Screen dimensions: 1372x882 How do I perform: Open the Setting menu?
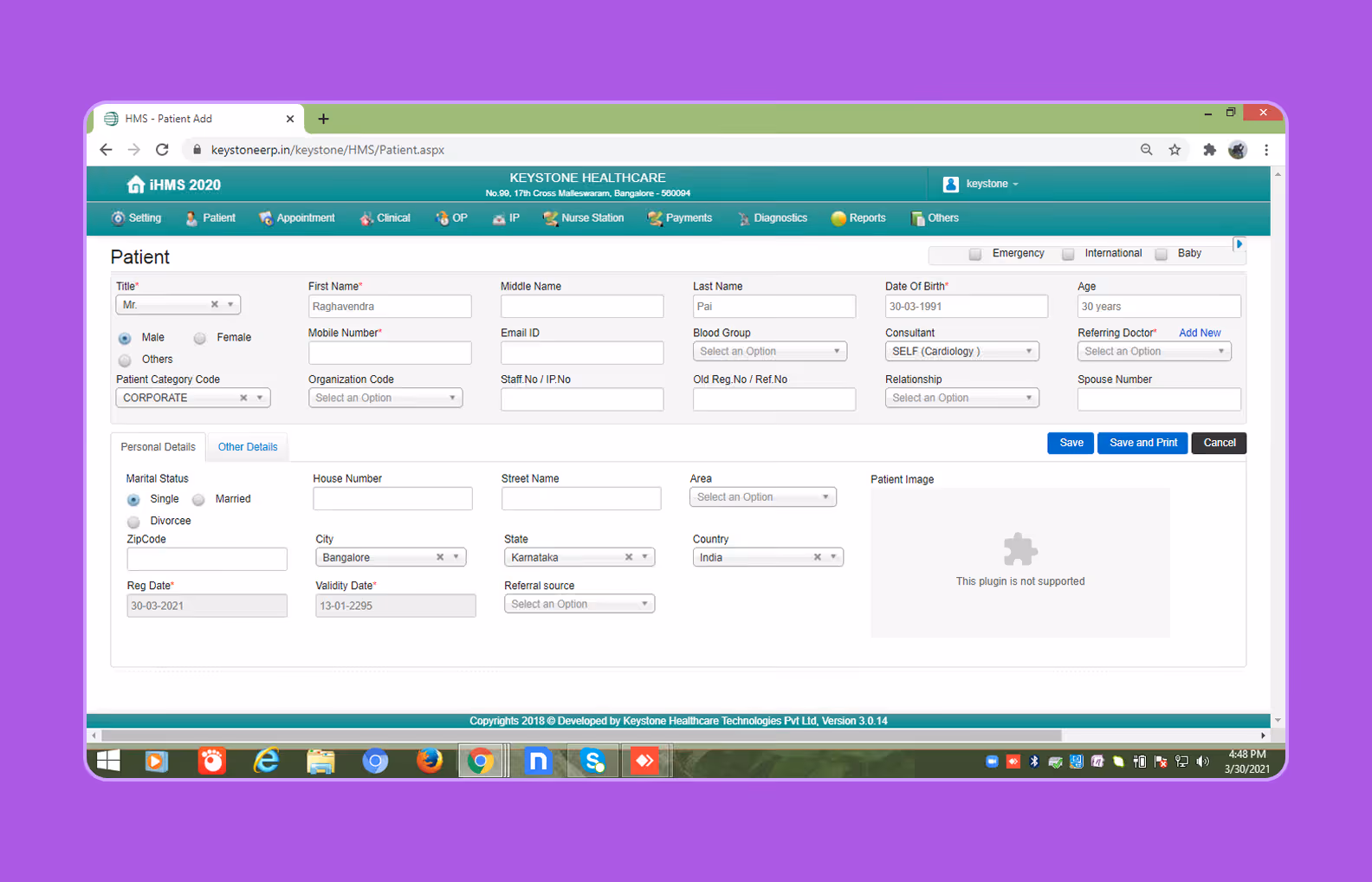click(x=136, y=218)
